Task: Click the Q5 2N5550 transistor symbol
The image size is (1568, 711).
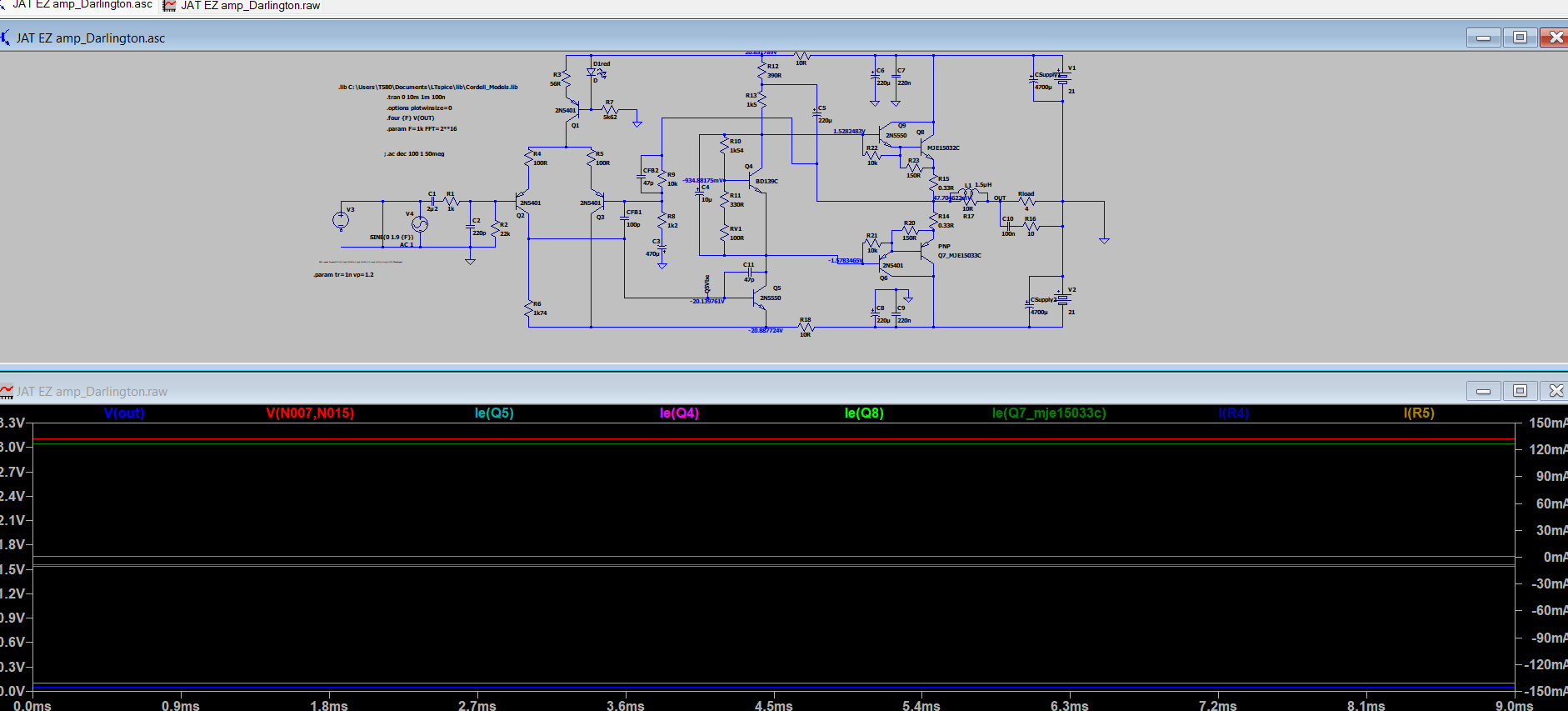Action: (760, 298)
